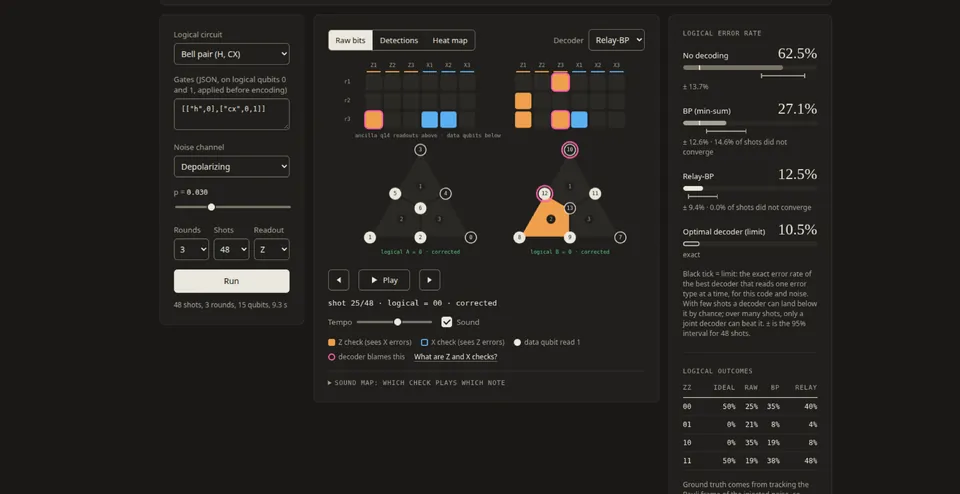The image size is (960, 494).
Task: Click the 27.1% BP value
Action: tap(797, 110)
